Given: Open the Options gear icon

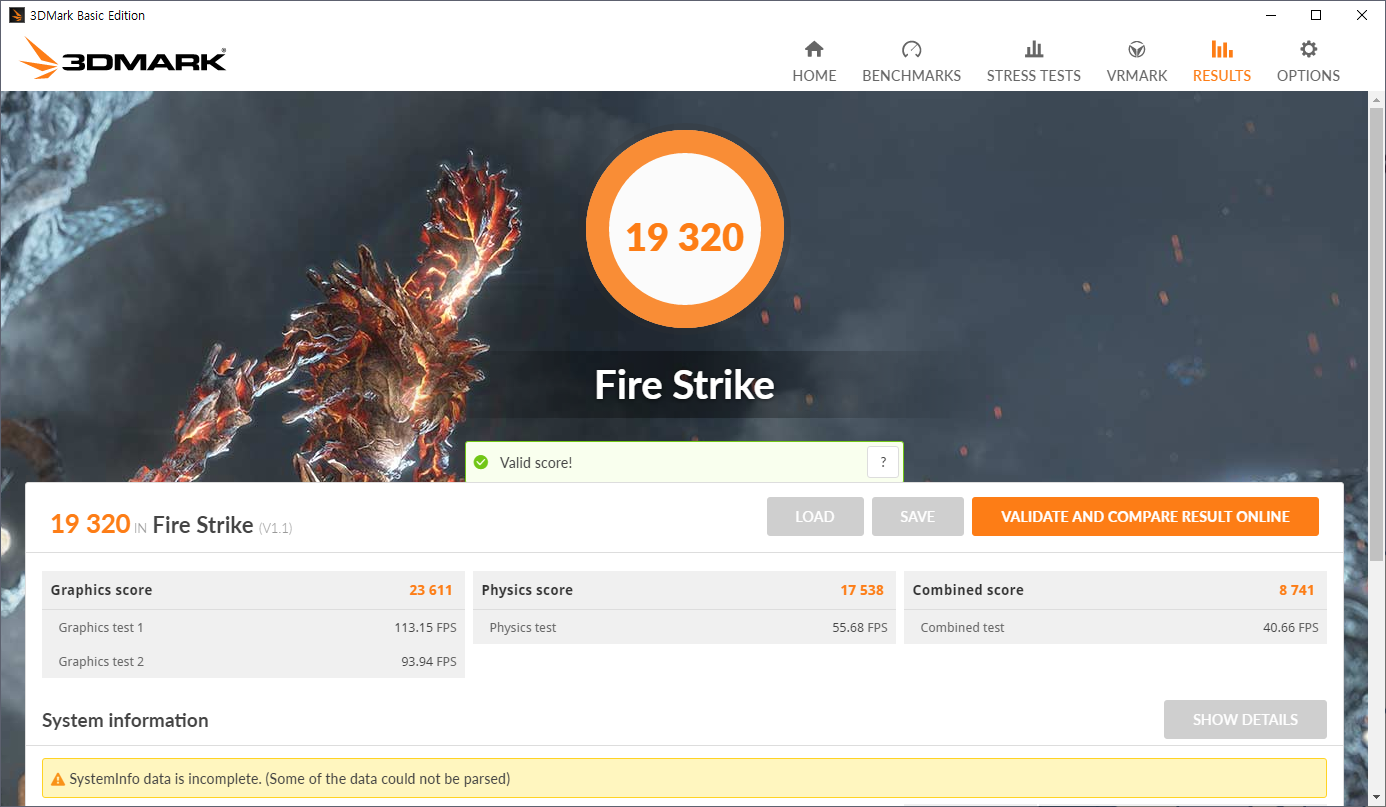Looking at the screenshot, I should tap(1308, 49).
